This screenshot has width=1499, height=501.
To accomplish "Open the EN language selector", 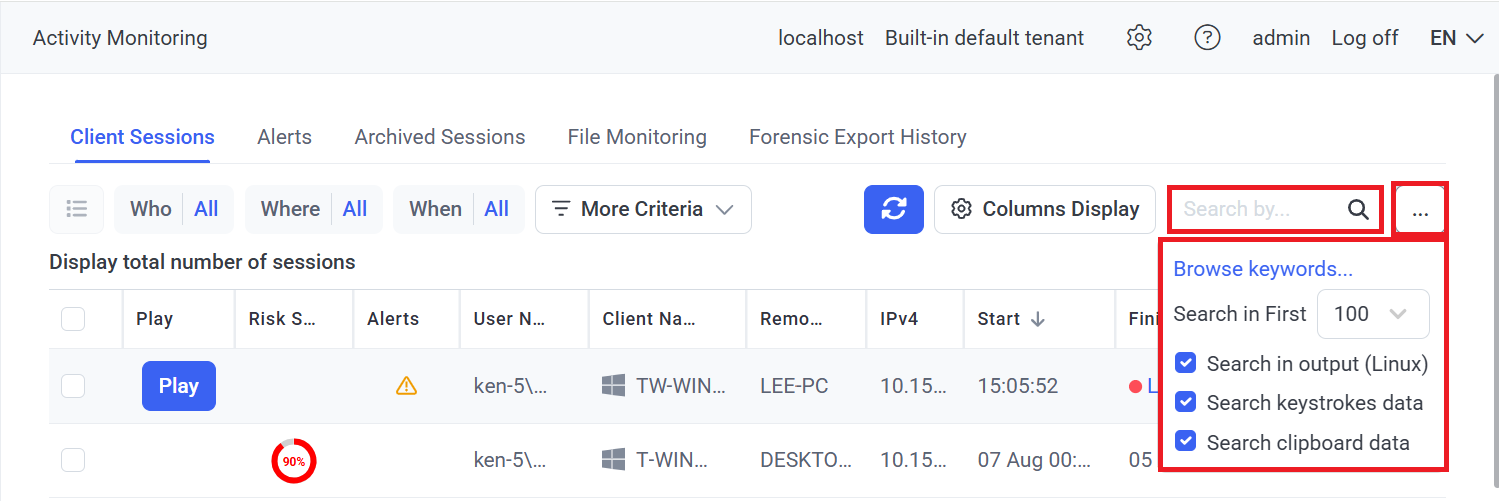I will 1456,38.
